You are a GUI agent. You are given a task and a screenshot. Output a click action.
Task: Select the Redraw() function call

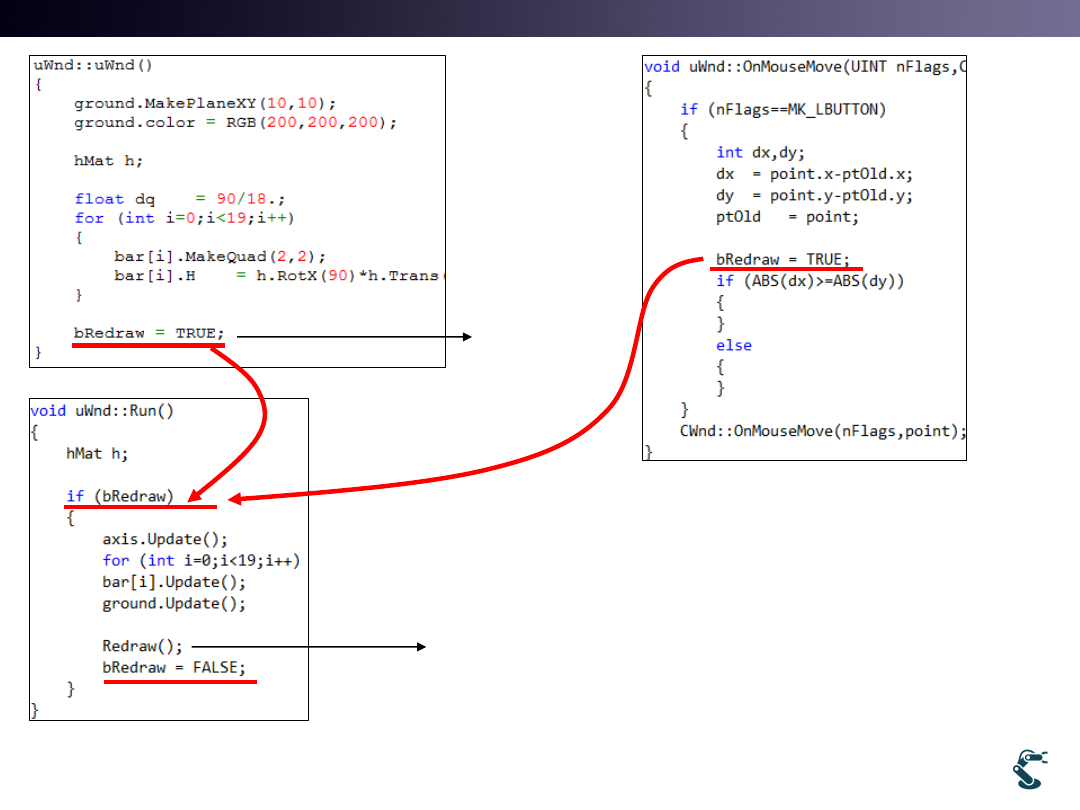[143, 646]
